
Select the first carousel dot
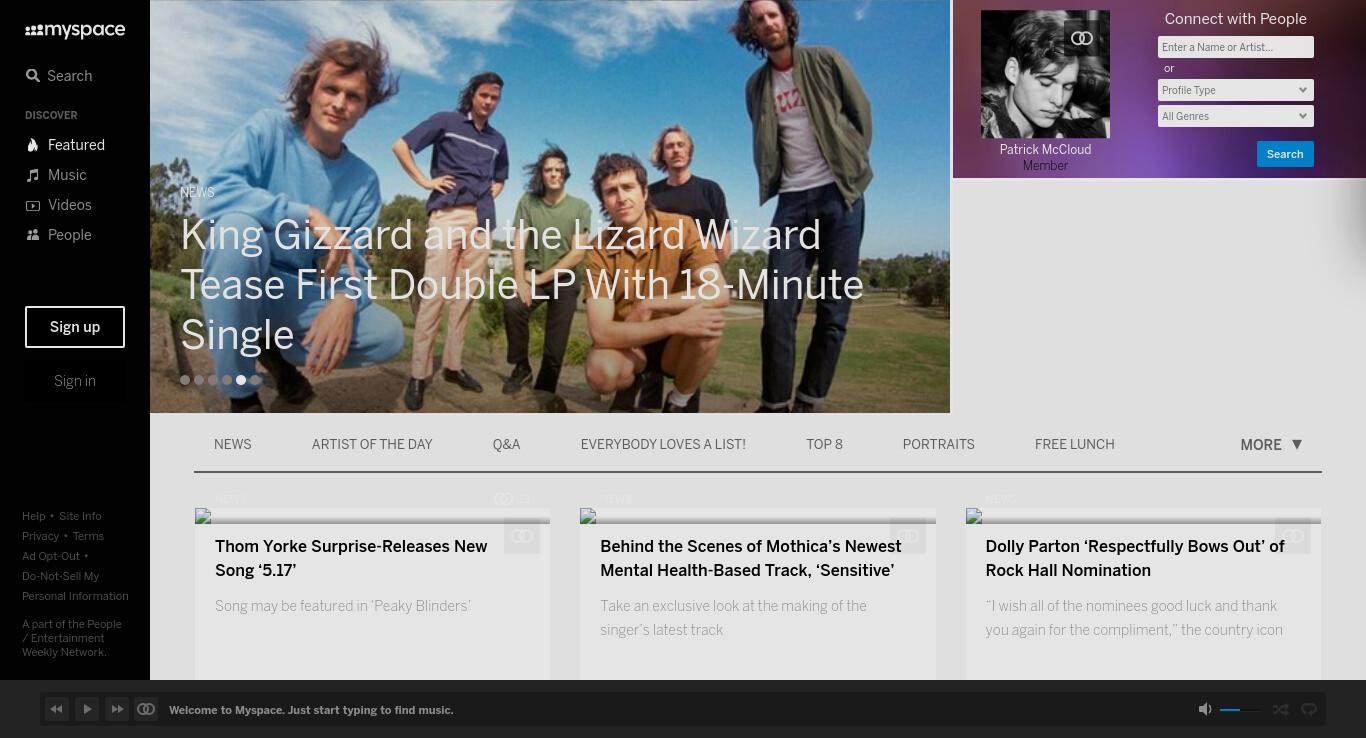tap(185, 380)
